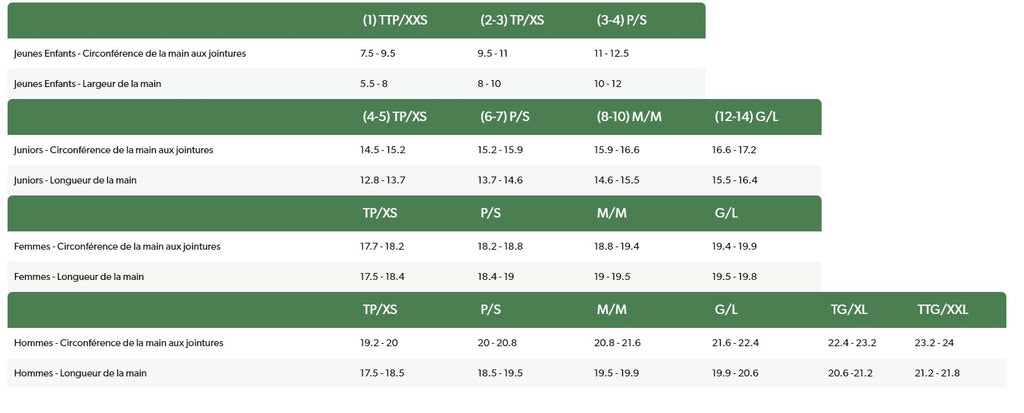Click the "(4-5) TP/XS" Juniors header

tap(396, 117)
